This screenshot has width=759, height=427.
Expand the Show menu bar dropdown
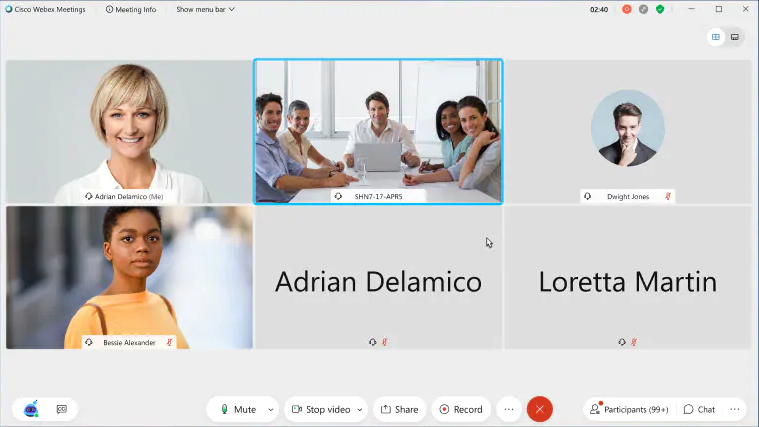tap(205, 9)
